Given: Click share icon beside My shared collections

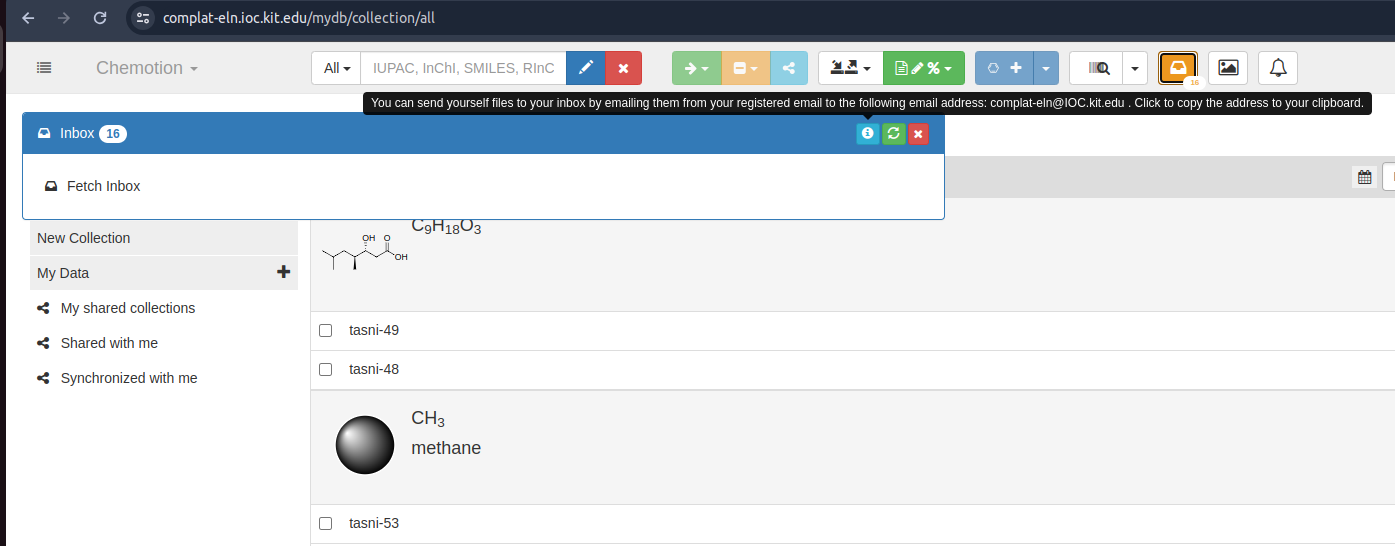Looking at the screenshot, I should coord(43,308).
